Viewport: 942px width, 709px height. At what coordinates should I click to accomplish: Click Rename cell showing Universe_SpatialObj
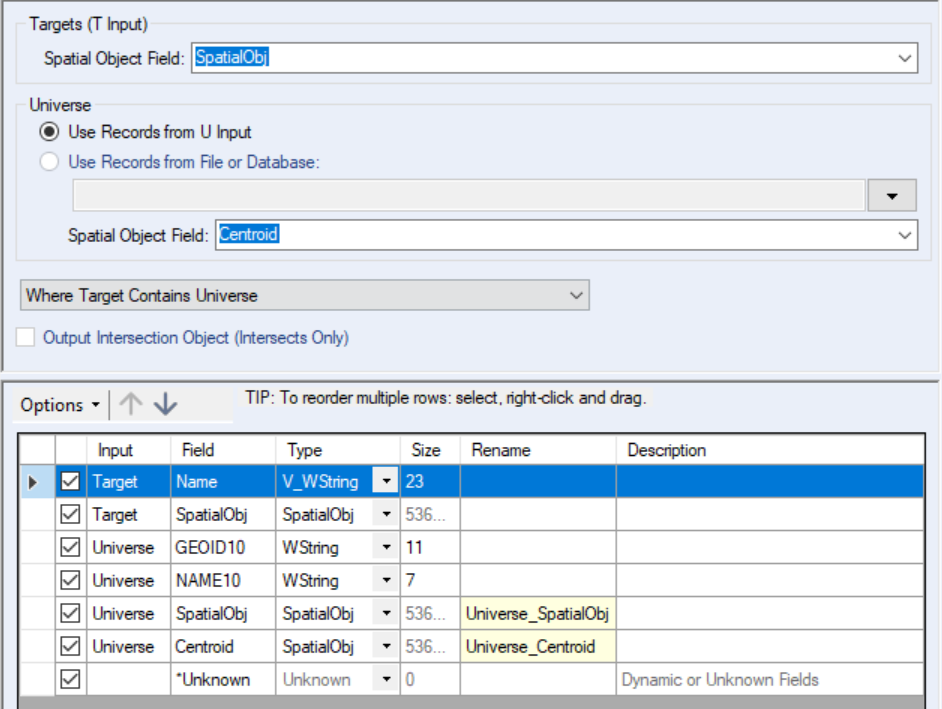click(x=538, y=613)
